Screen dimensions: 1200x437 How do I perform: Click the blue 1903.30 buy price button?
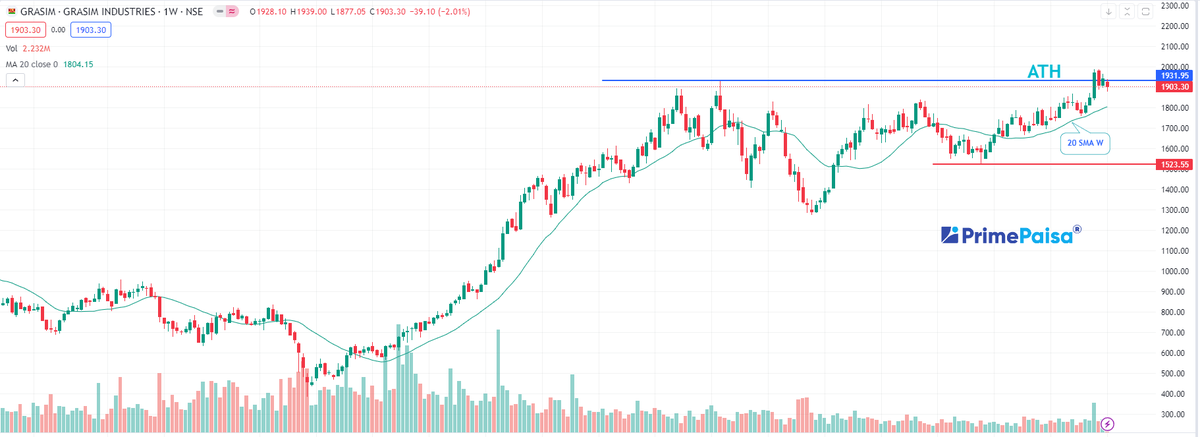point(90,30)
